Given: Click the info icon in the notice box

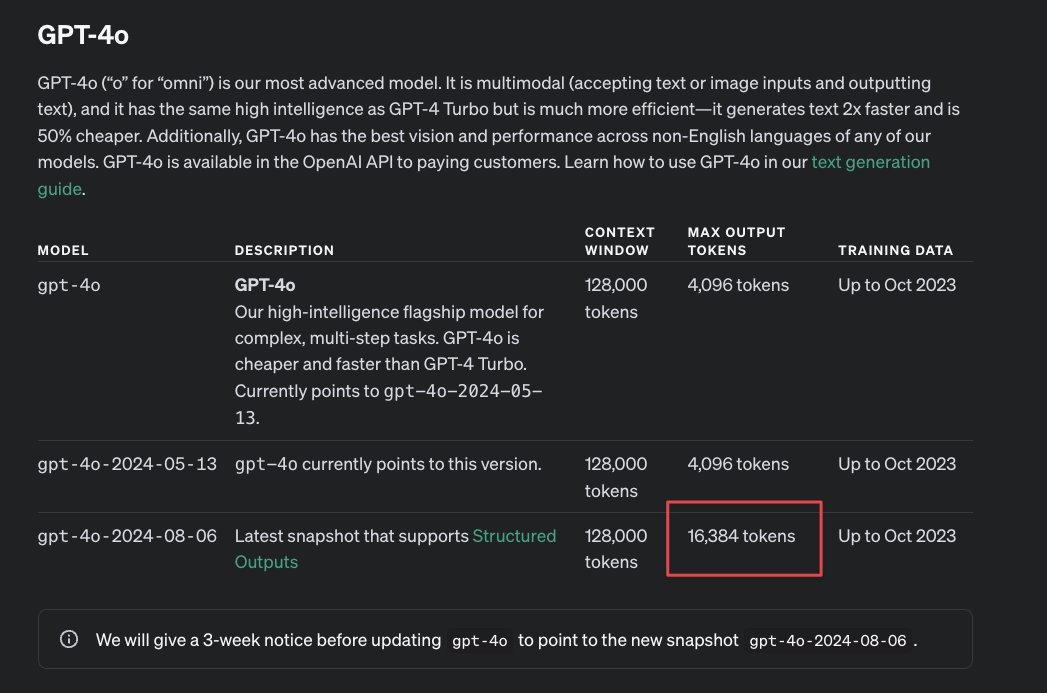Looking at the screenshot, I should [x=69, y=639].
